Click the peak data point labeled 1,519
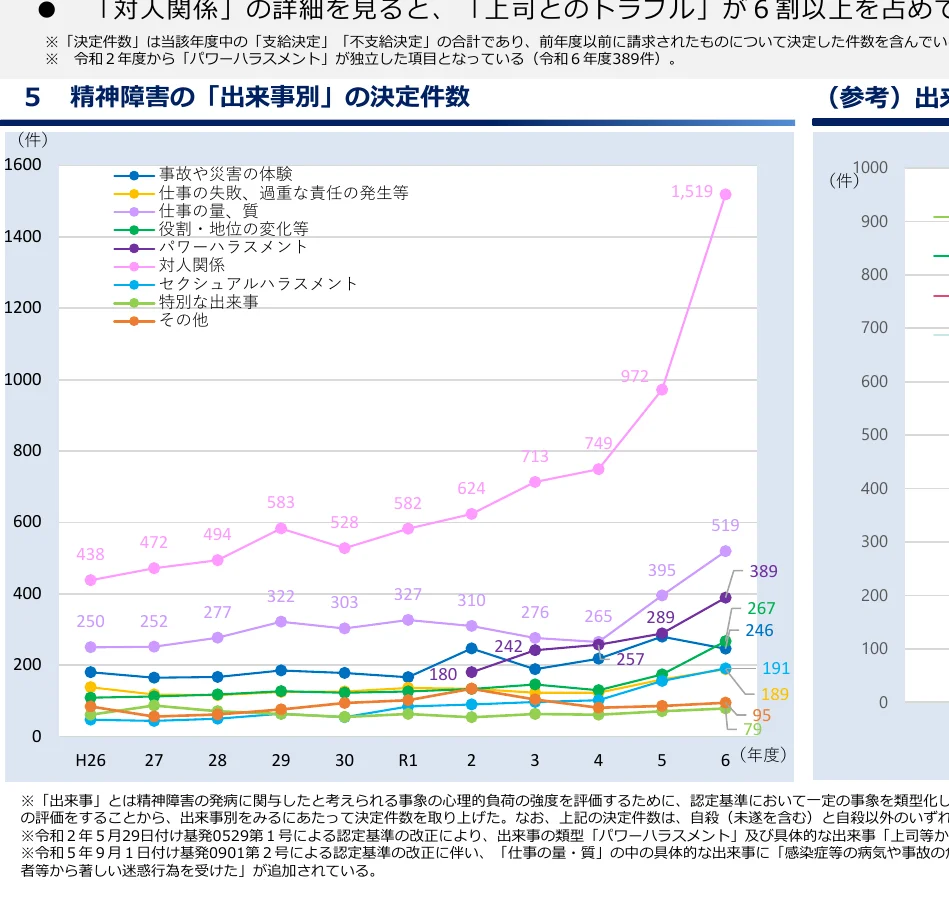949x908 pixels. coord(724,192)
